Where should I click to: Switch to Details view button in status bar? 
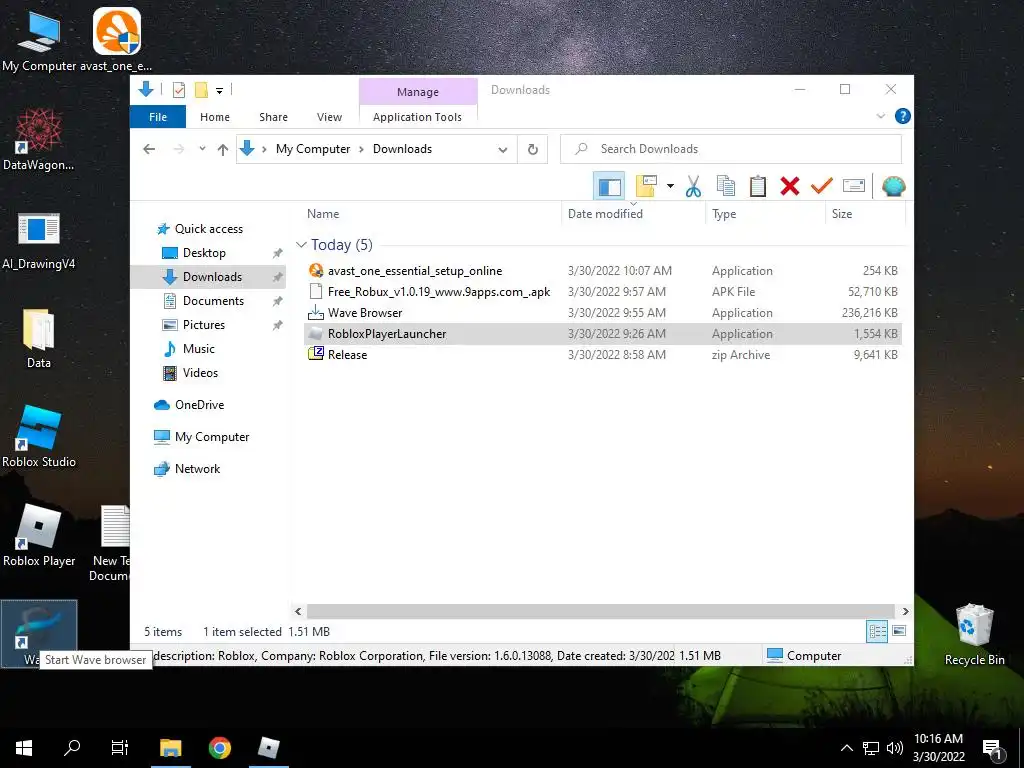tap(877, 631)
